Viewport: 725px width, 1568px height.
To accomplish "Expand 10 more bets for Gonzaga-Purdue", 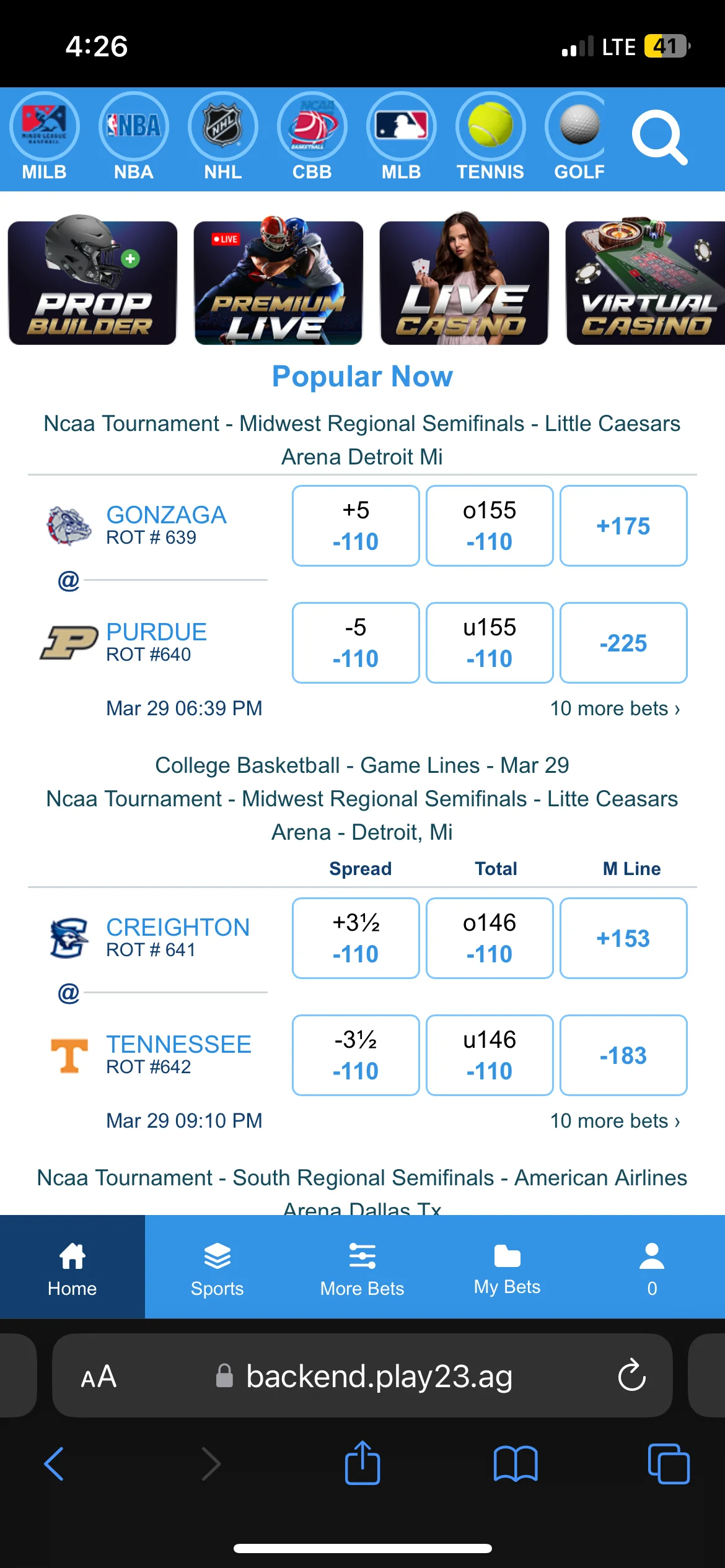I will pos(615,708).
